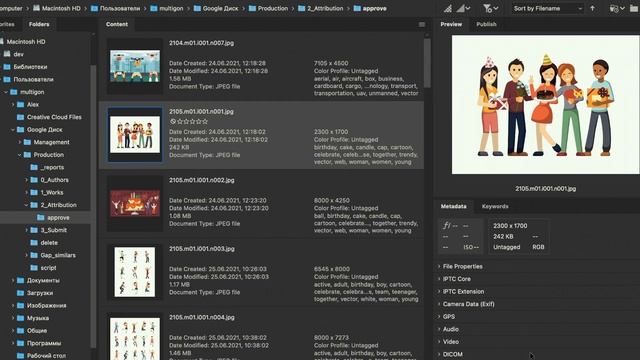Expand the Gap_similars folder
Viewport: 640px width, 360px height.
coord(27,256)
